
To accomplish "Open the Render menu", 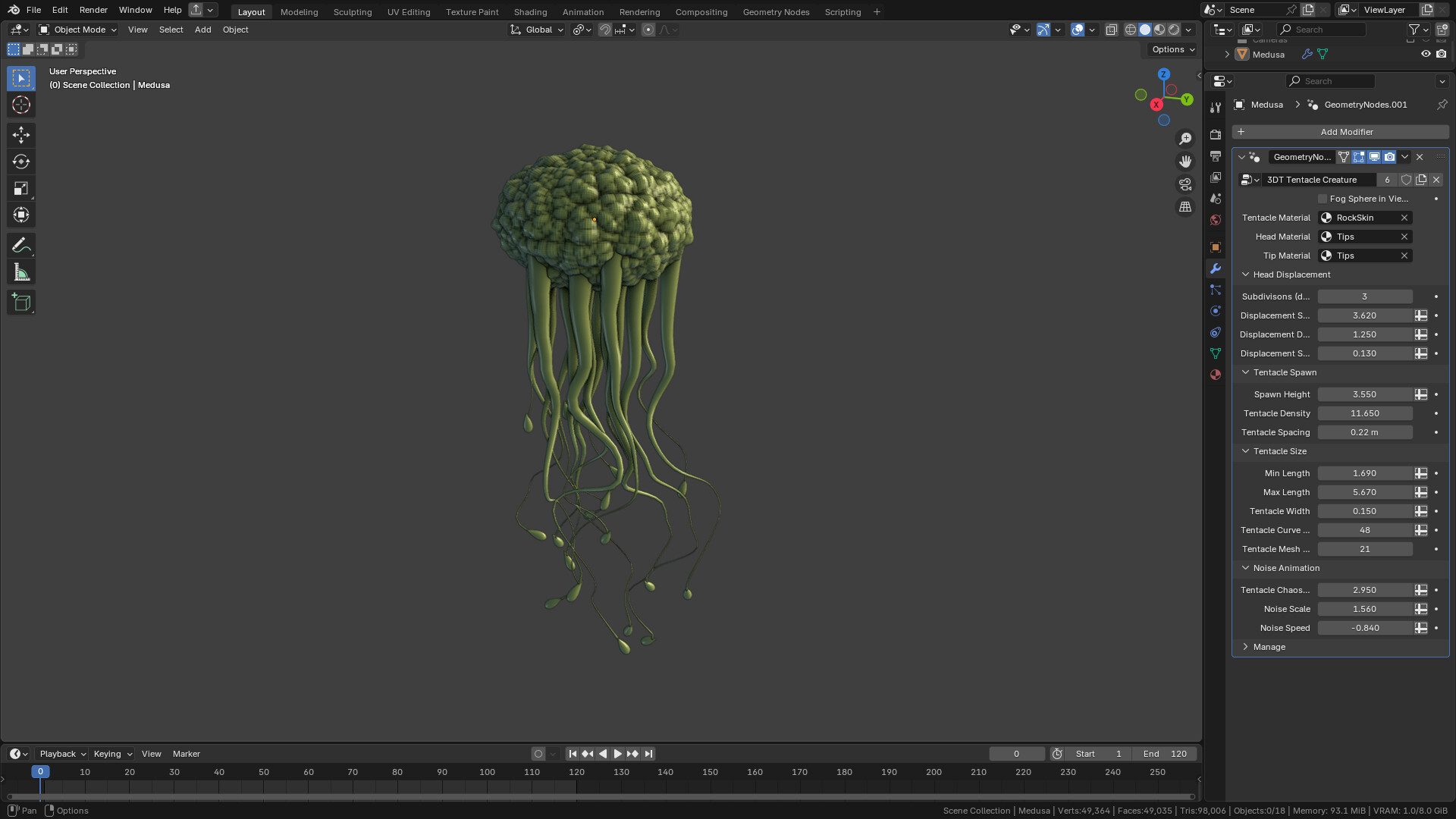I will pos(93,10).
